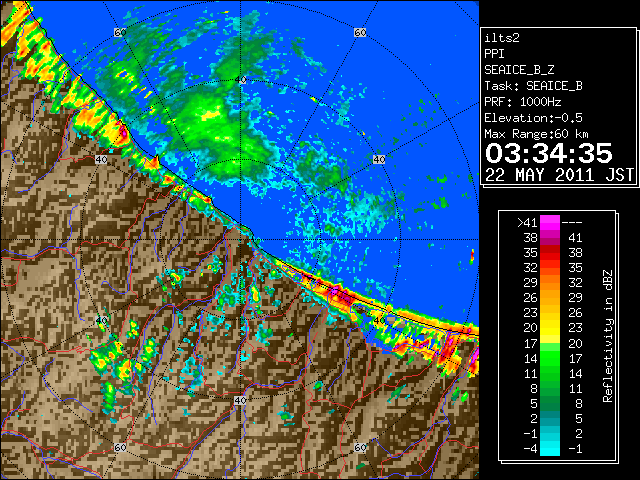Viewport: 640px width, 480px height.
Task: Click the '---' legend entry
Action: pos(572,223)
